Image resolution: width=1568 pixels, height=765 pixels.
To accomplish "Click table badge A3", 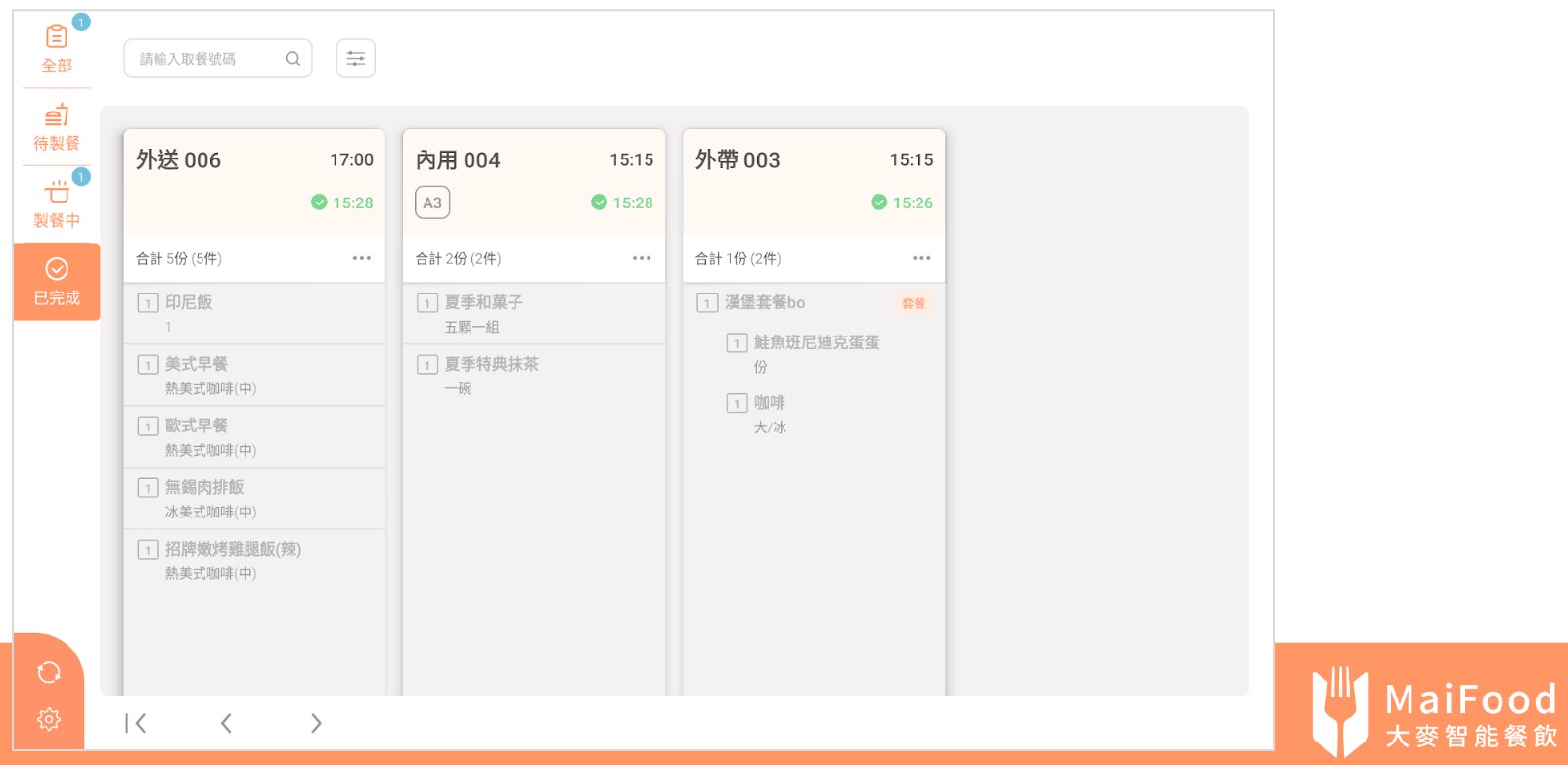I will [x=432, y=202].
